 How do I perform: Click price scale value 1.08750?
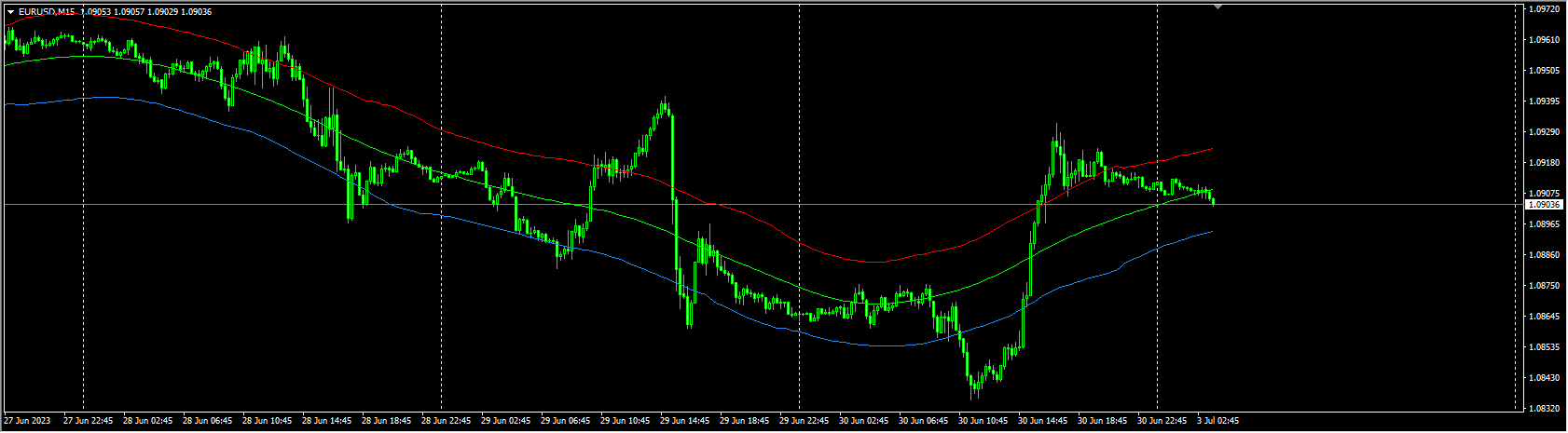(1544, 286)
